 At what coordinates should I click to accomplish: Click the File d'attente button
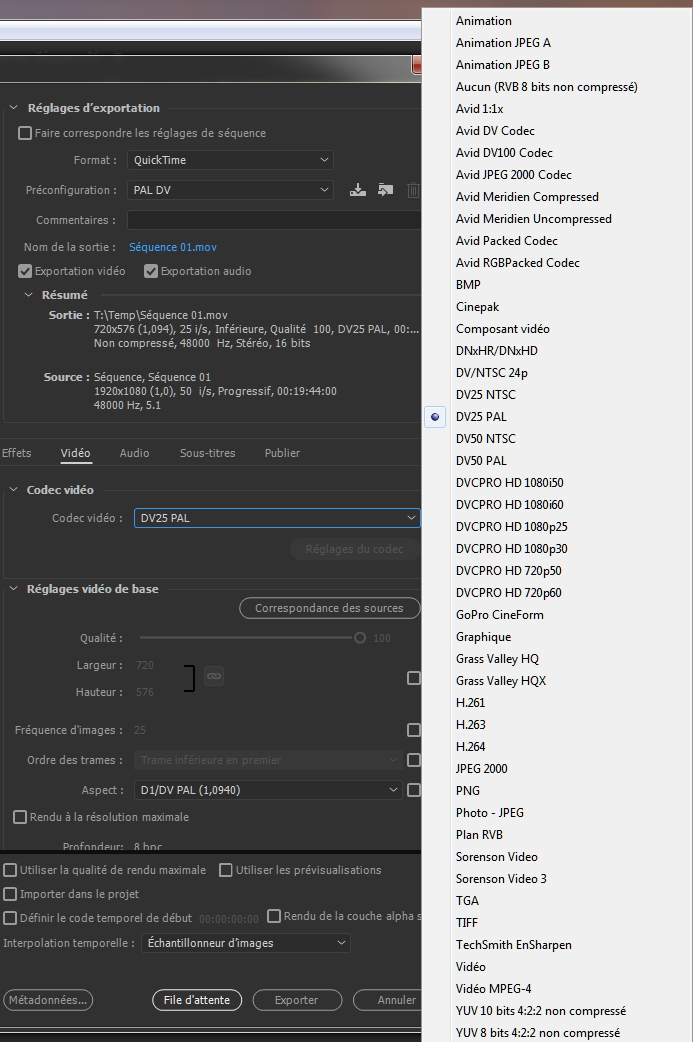click(x=197, y=1000)
